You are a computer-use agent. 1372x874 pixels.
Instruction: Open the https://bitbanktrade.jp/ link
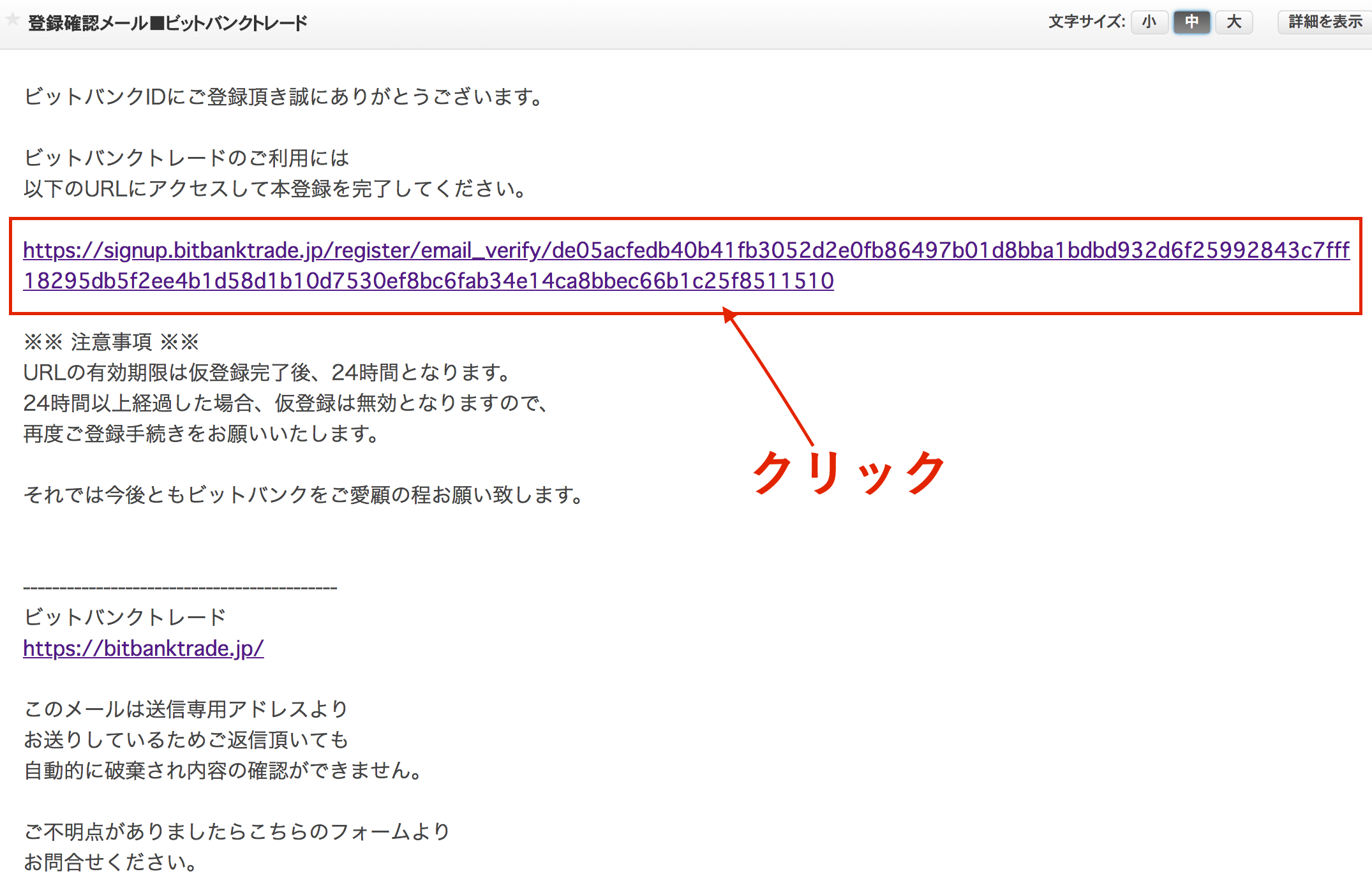[144, 648]
